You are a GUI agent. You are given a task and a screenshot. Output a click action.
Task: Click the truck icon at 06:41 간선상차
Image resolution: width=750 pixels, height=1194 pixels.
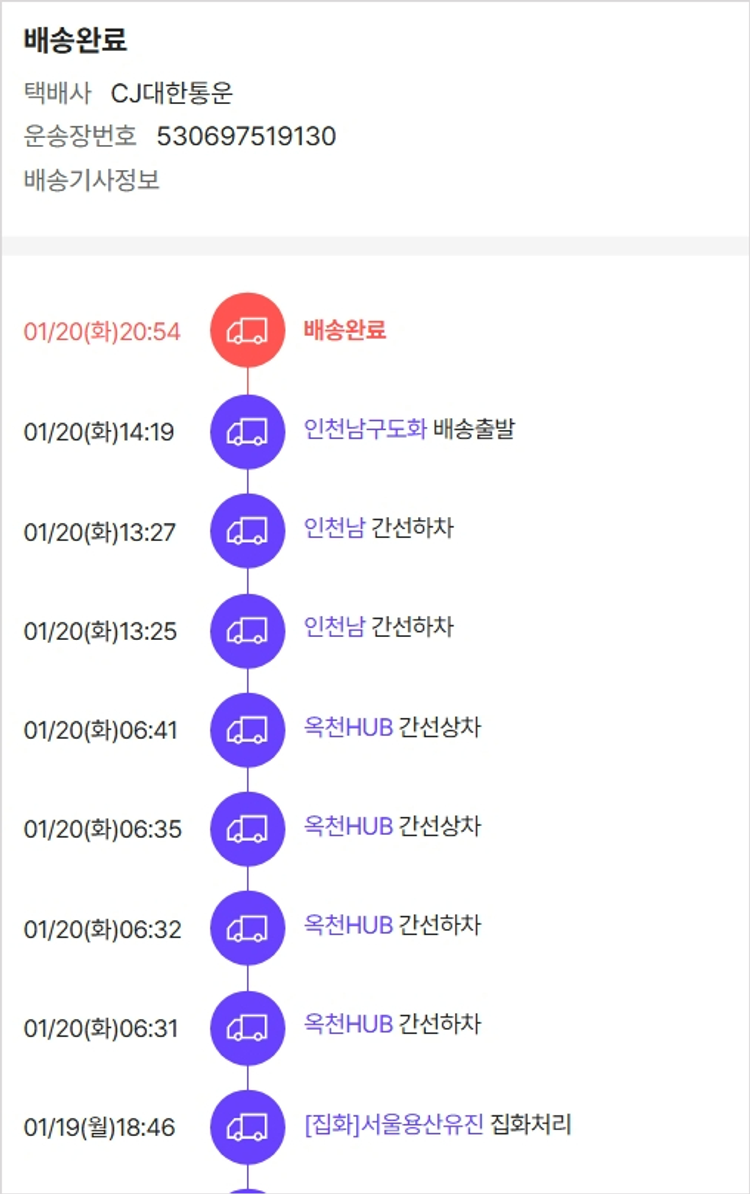[x=247, y=730]
